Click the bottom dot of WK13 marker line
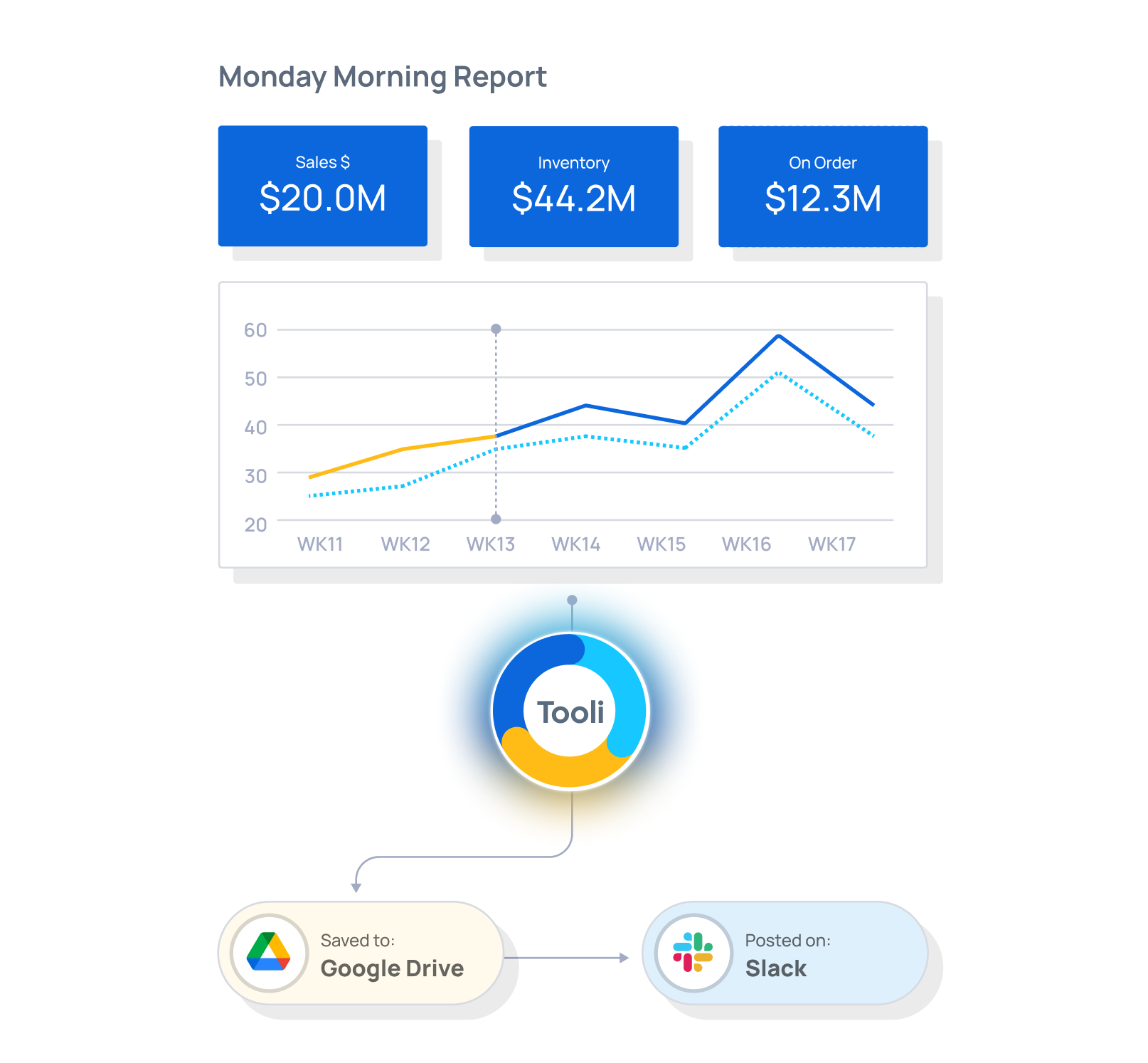 click(x=496, y=519)
